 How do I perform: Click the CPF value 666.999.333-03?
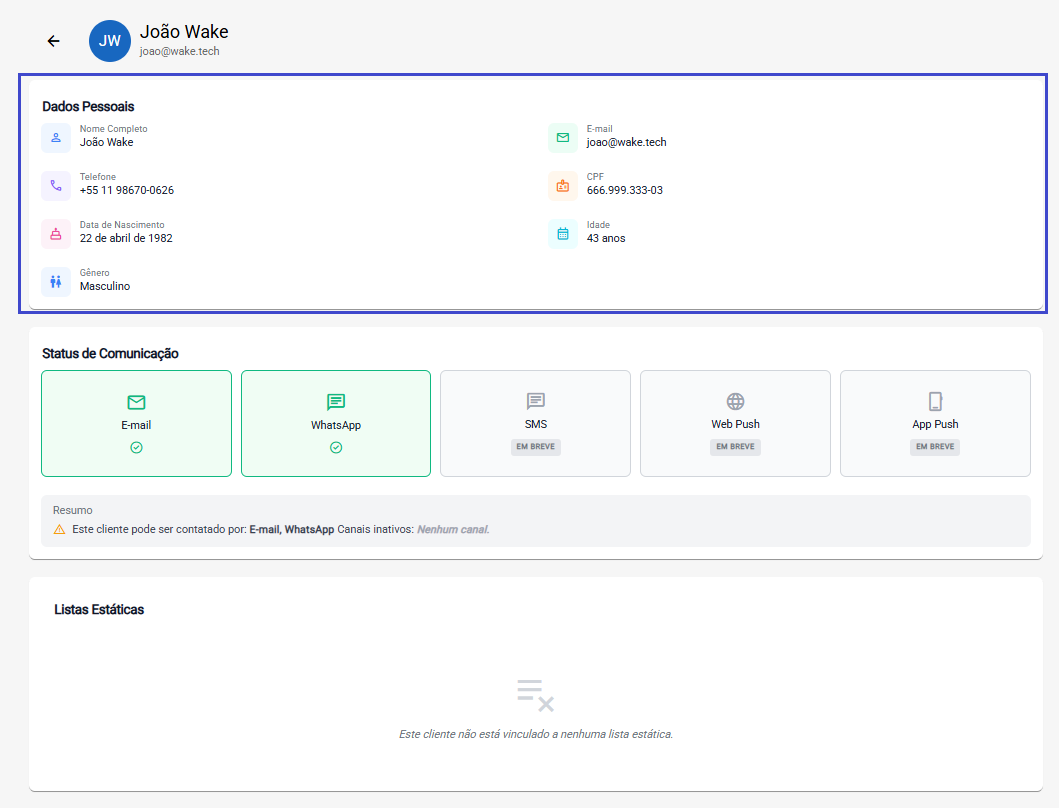tap(625, 190)
